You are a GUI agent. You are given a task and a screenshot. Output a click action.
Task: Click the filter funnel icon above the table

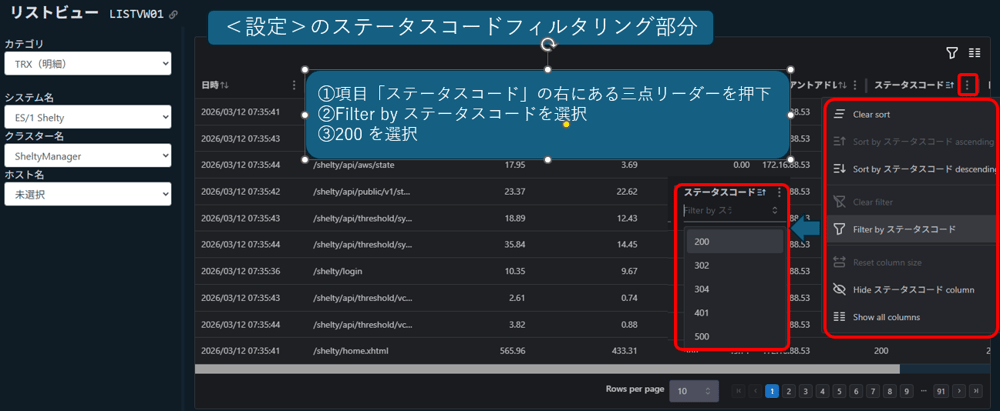tap(952, 53)
